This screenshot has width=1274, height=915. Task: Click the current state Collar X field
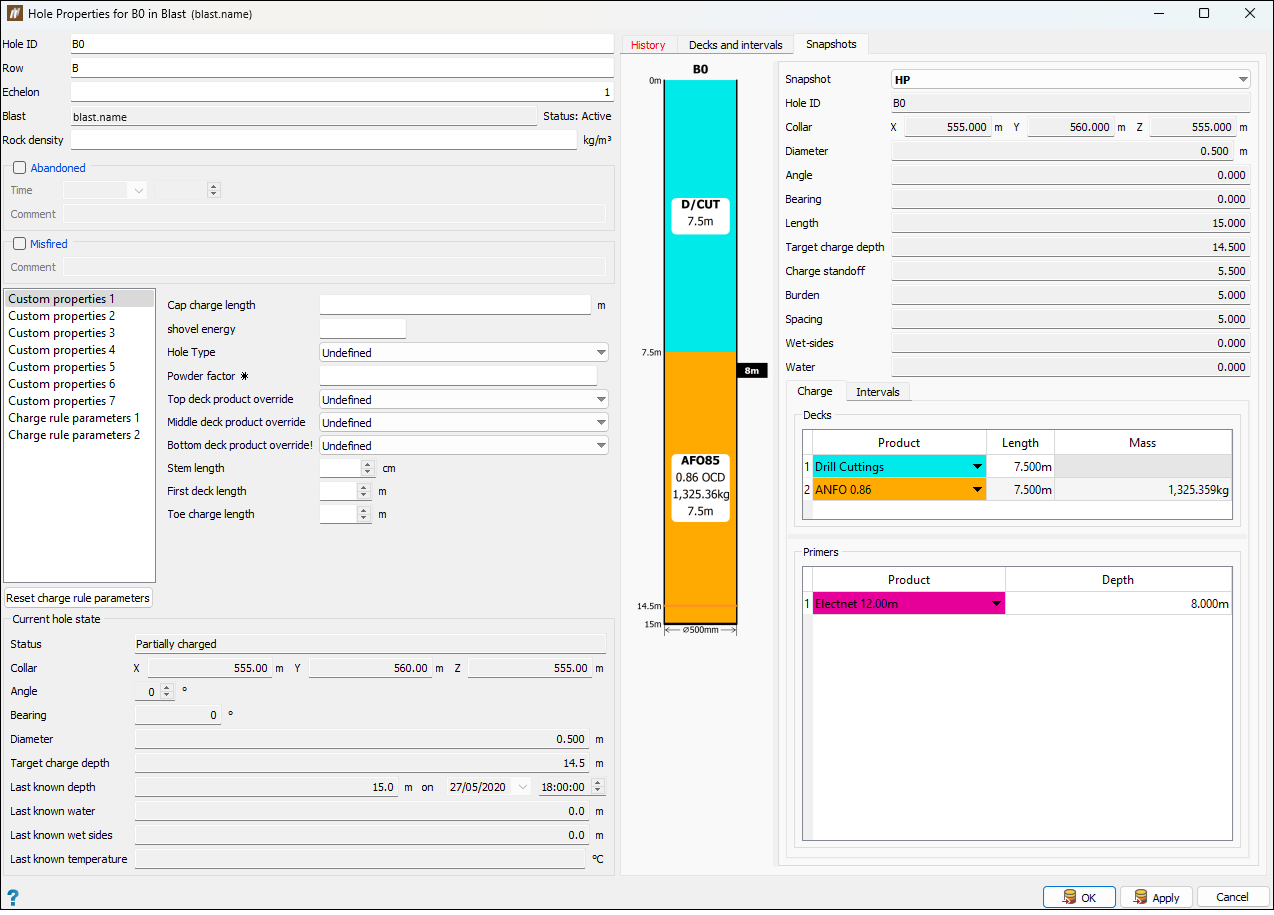click(210, 668)
